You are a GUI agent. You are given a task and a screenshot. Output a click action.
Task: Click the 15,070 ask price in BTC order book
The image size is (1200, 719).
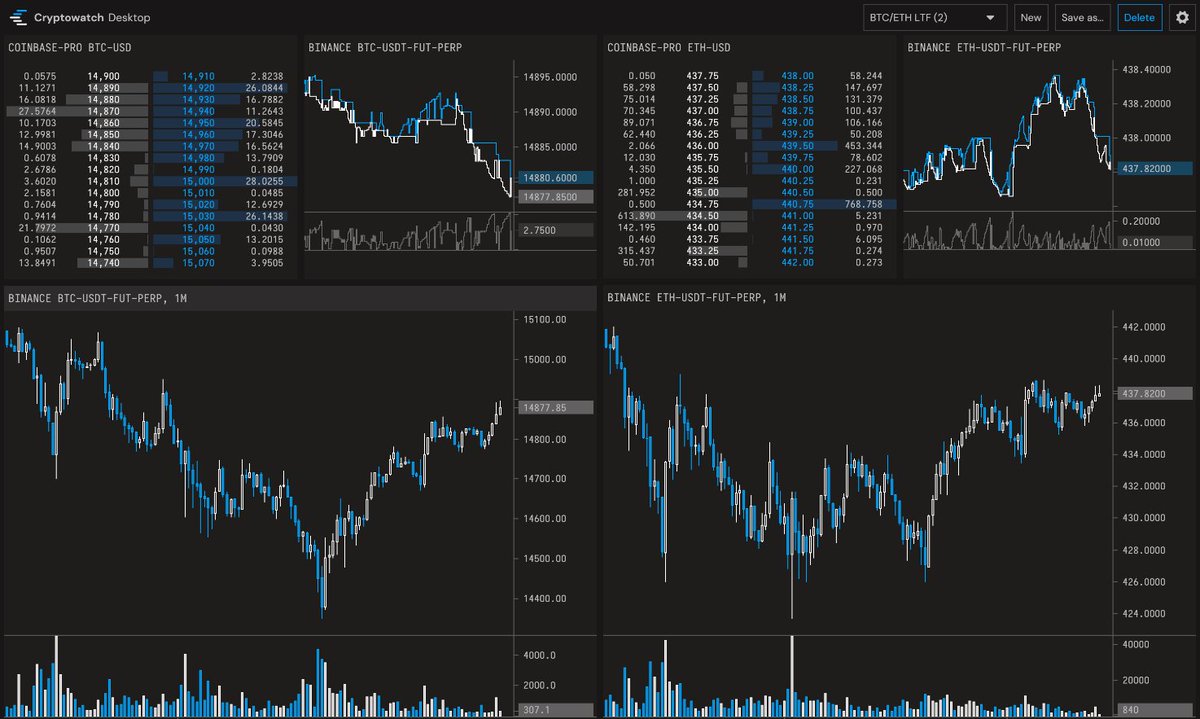pyautogui.click(x=198, y=264)
